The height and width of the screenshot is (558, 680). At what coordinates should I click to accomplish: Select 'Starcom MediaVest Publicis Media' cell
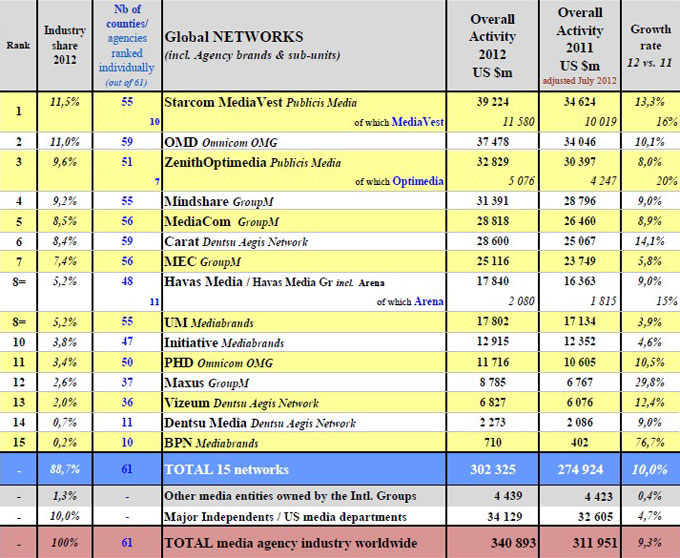(261, 103)
